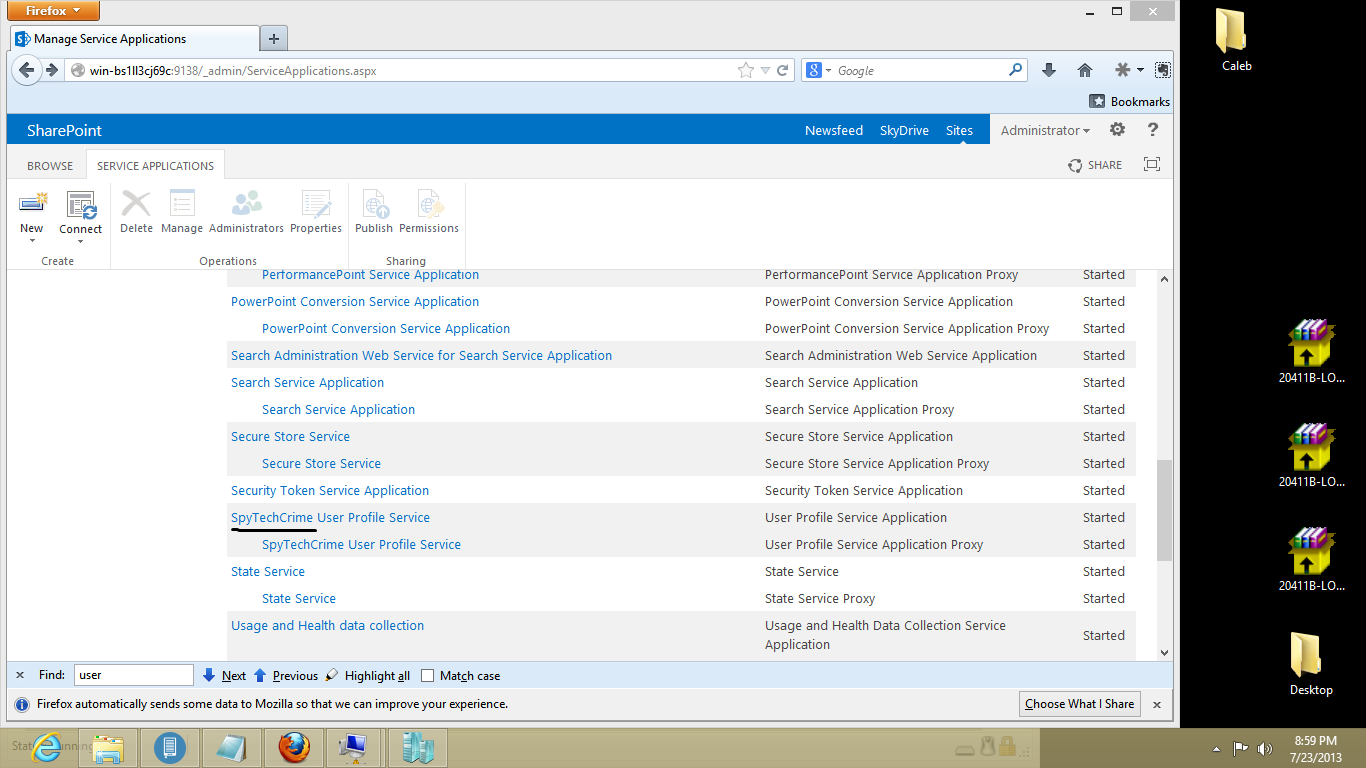The image size is (1366, 768).
Task: Click the Highlight all button
Action: coord(367,676)
